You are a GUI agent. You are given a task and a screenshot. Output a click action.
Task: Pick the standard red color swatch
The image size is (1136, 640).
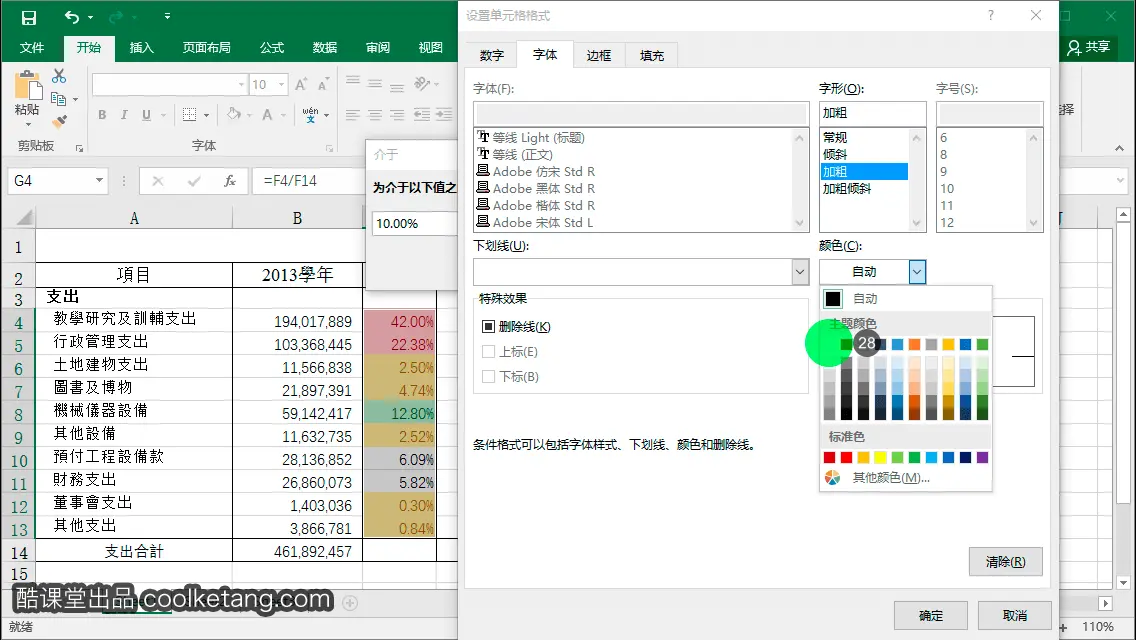[x=846, y=457]
